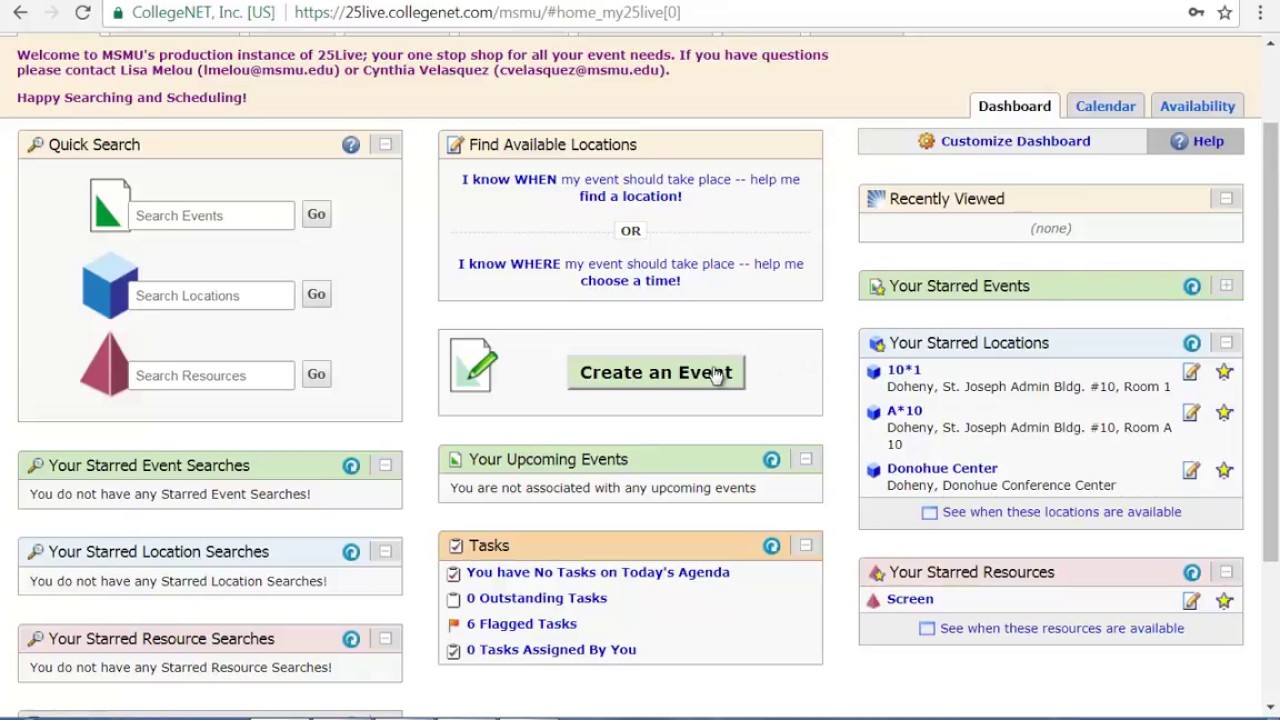The width and height of the screenshot is (1280, 720).
Task: Collapse the Quick Search panel
Action: point(385,145)
